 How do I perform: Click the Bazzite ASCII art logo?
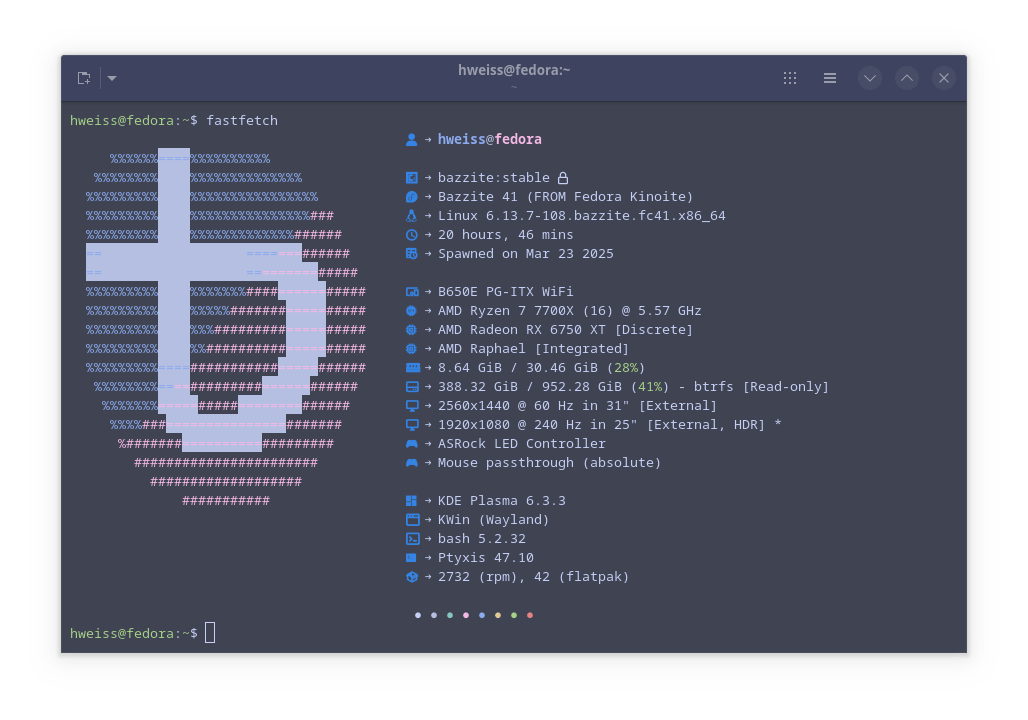(x=226, y=328)
